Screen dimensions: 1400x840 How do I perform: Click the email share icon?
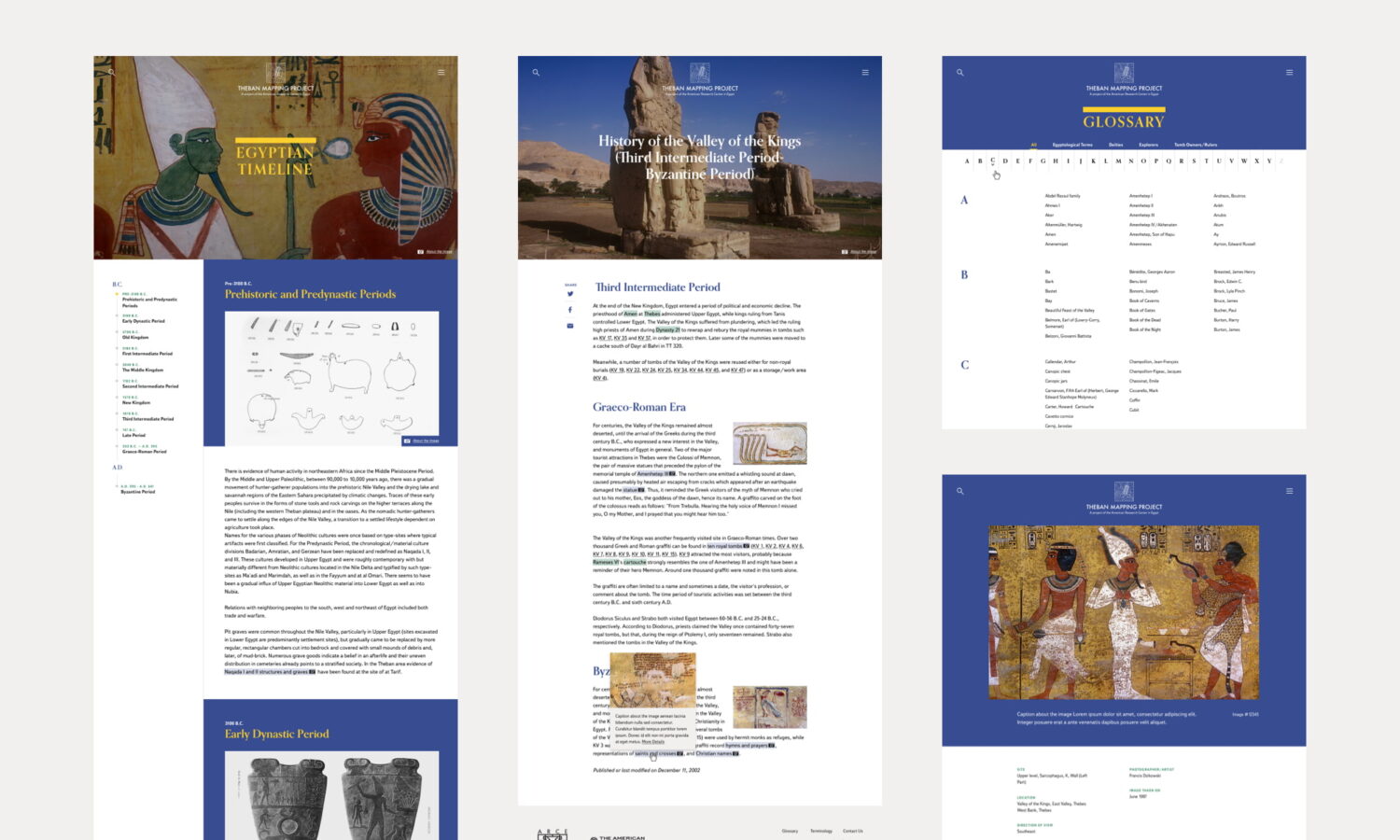pyautogui.click(x=570, y=326)
